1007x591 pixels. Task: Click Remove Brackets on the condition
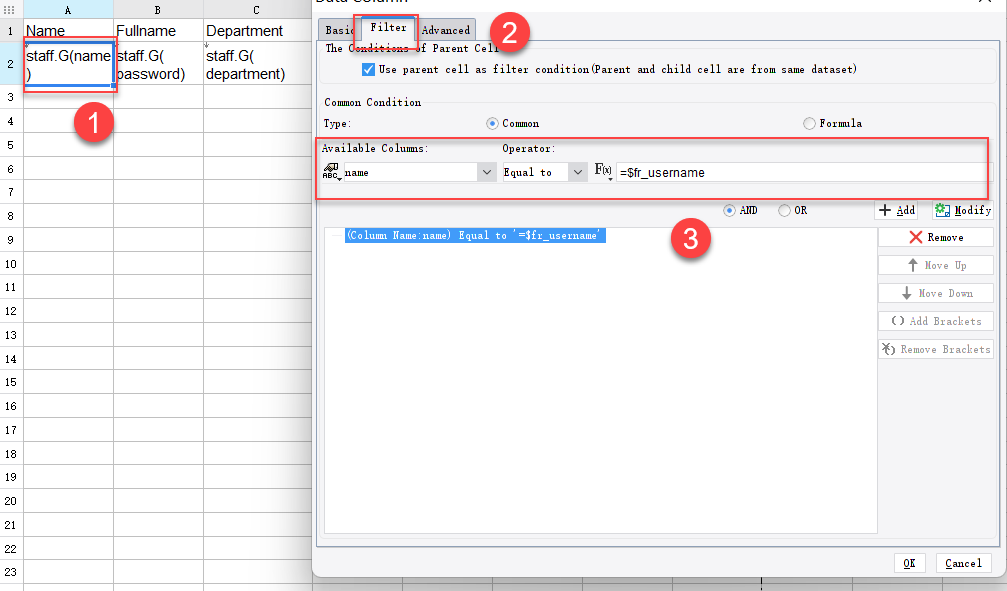(935, 348)
